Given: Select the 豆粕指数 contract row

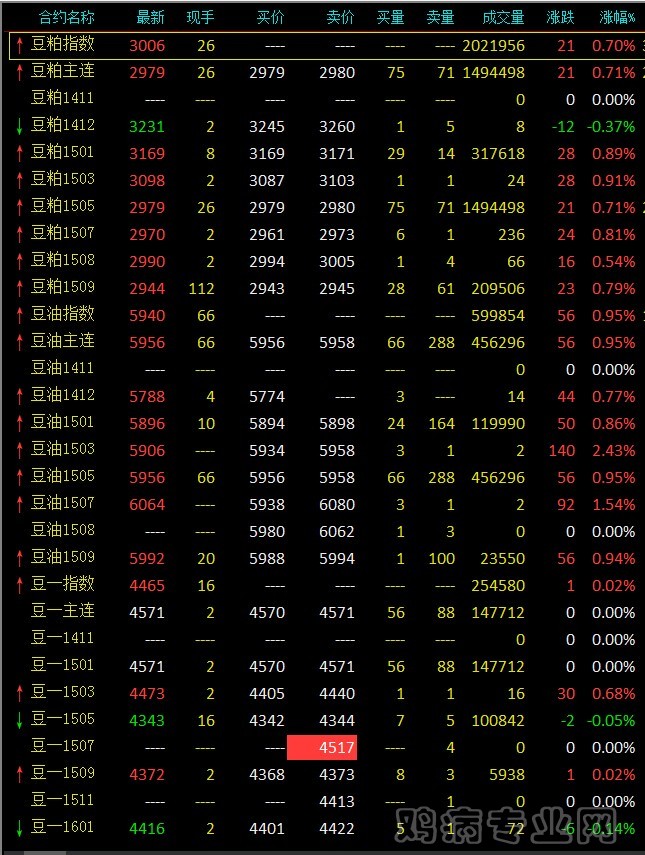Looking at the screenshot, I should tap(326, 45).
